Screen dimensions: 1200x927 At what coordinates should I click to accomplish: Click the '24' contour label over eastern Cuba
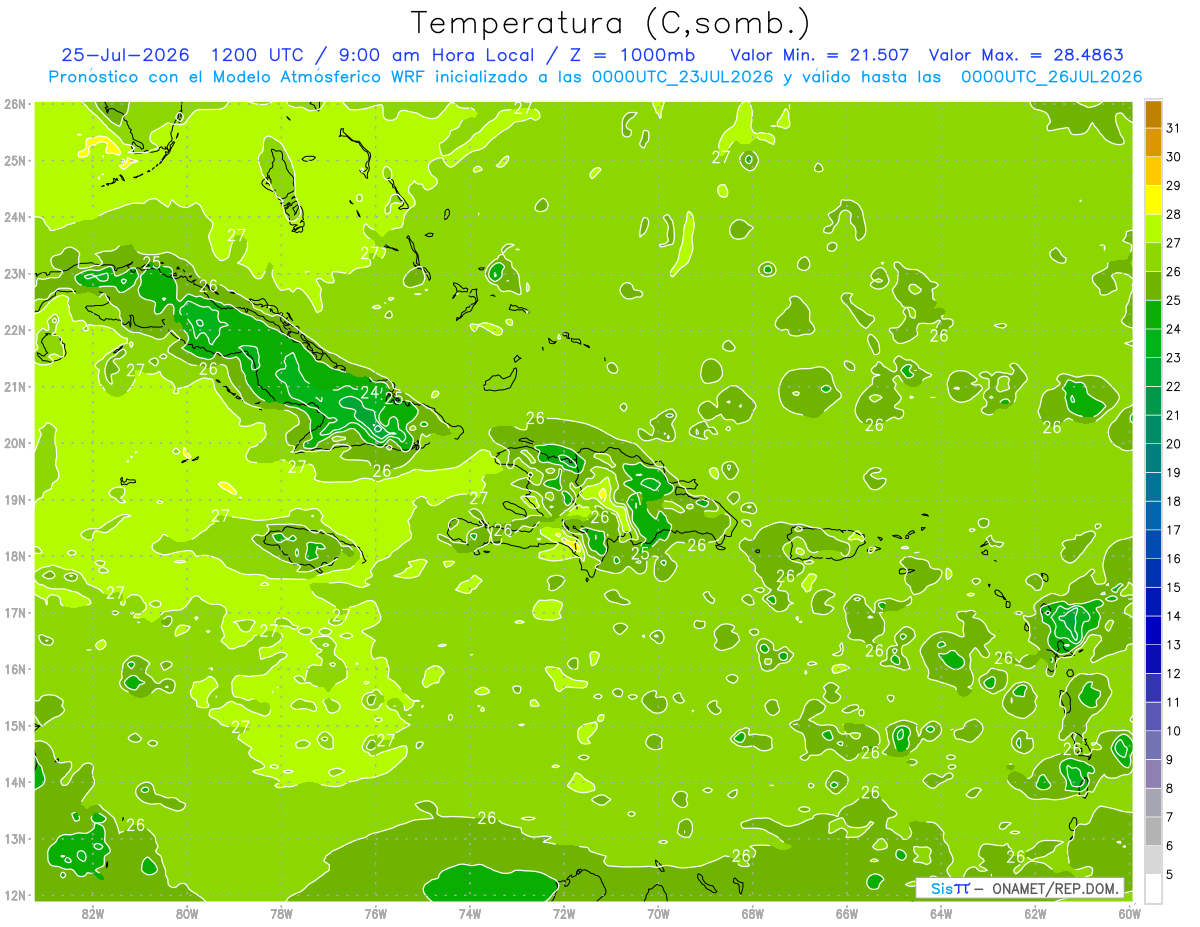(x=369, y=391)
